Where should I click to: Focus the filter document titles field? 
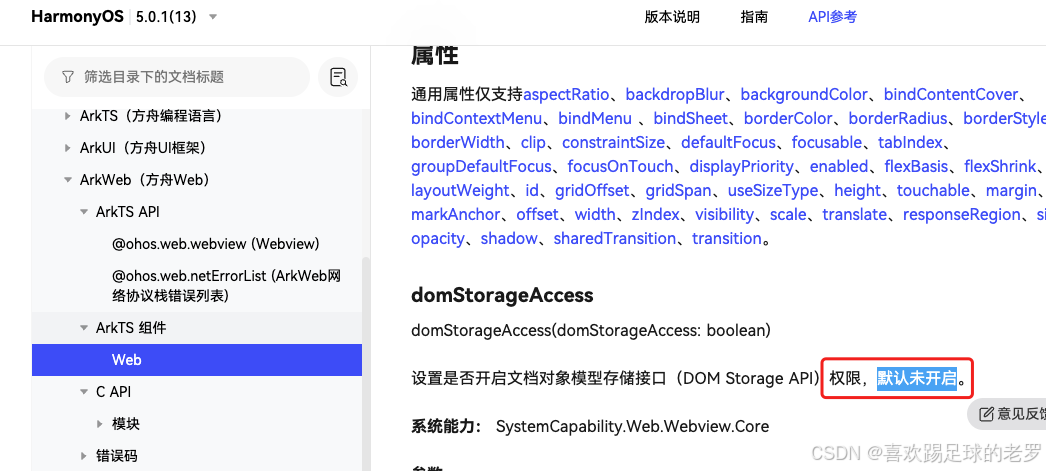177,77
